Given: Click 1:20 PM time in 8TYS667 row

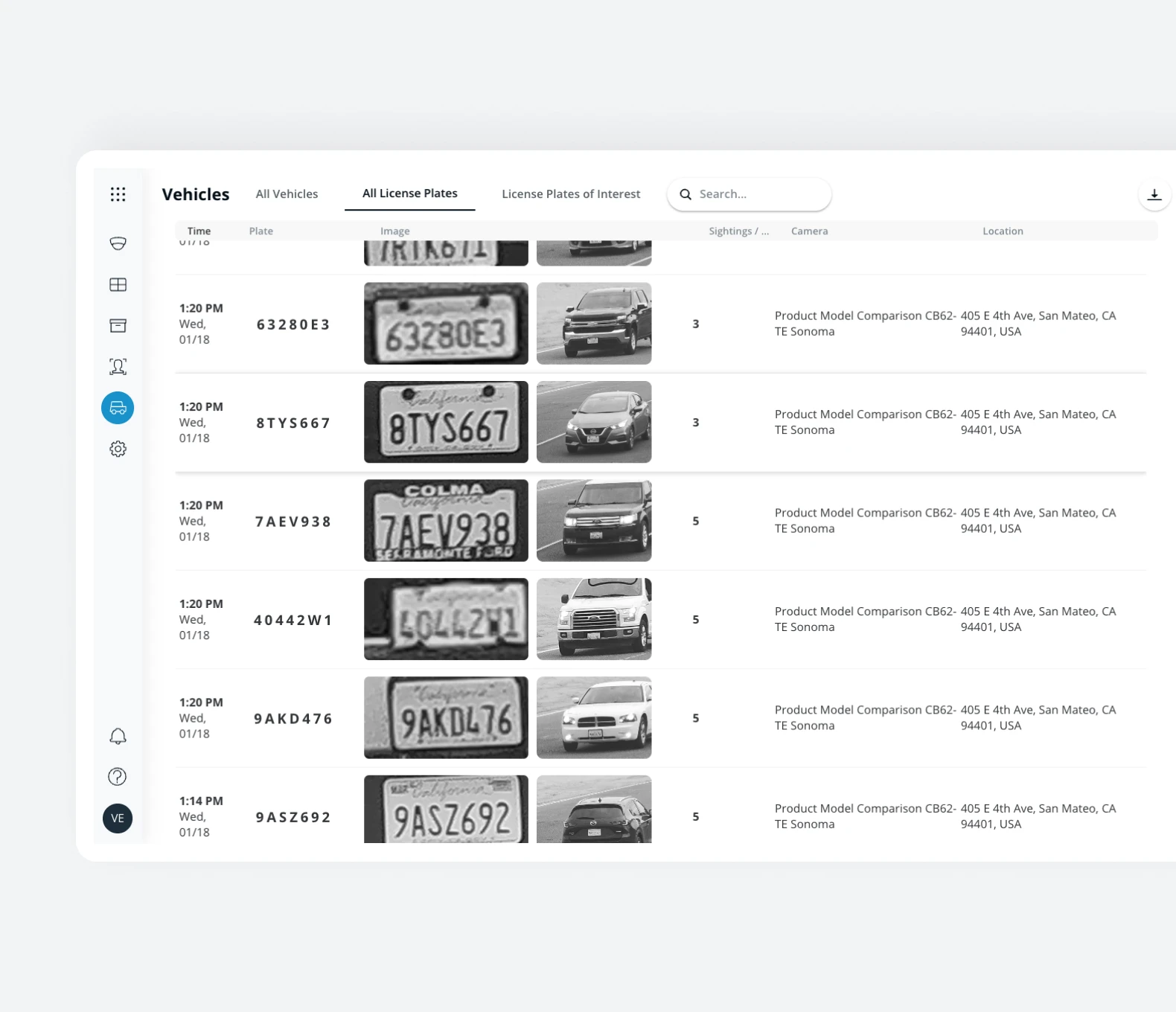Looking at the screenshot, I should tap(201, 406).
